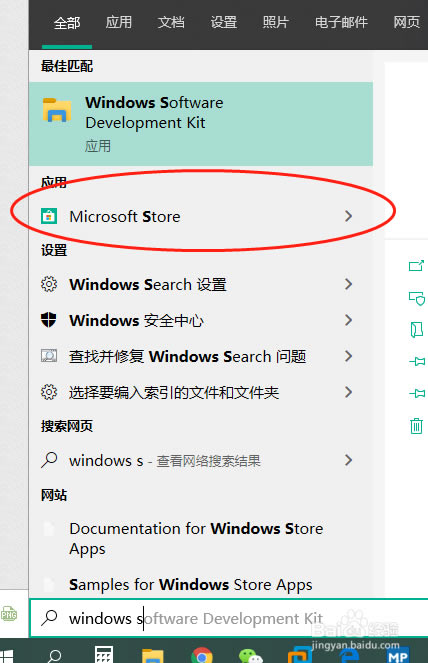Image resolution: width=428 pixels, height=663 pixels.
Task: Open Calculator from the taskbar
Action: click(104, 655)
